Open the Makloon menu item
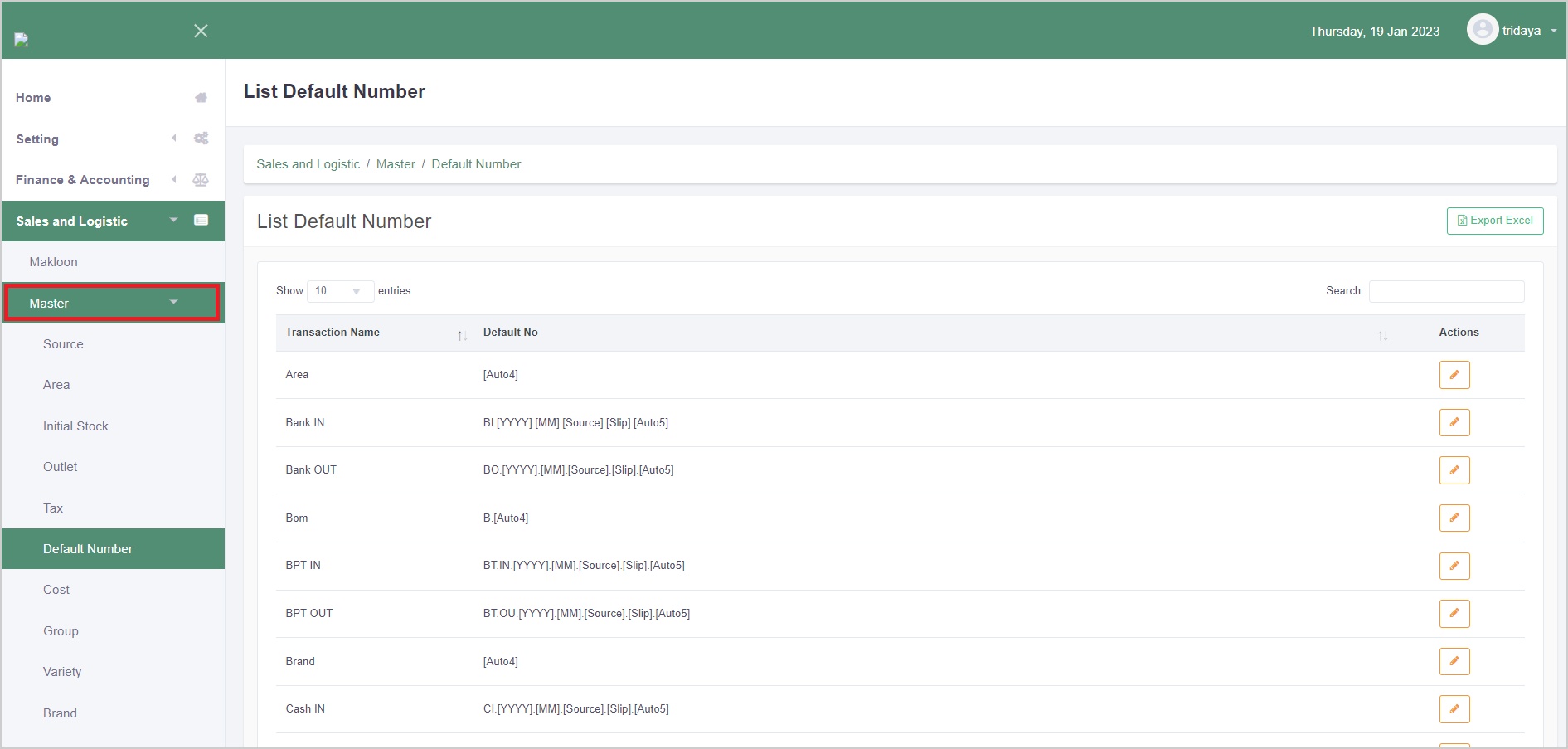 [x=53, y=262]
